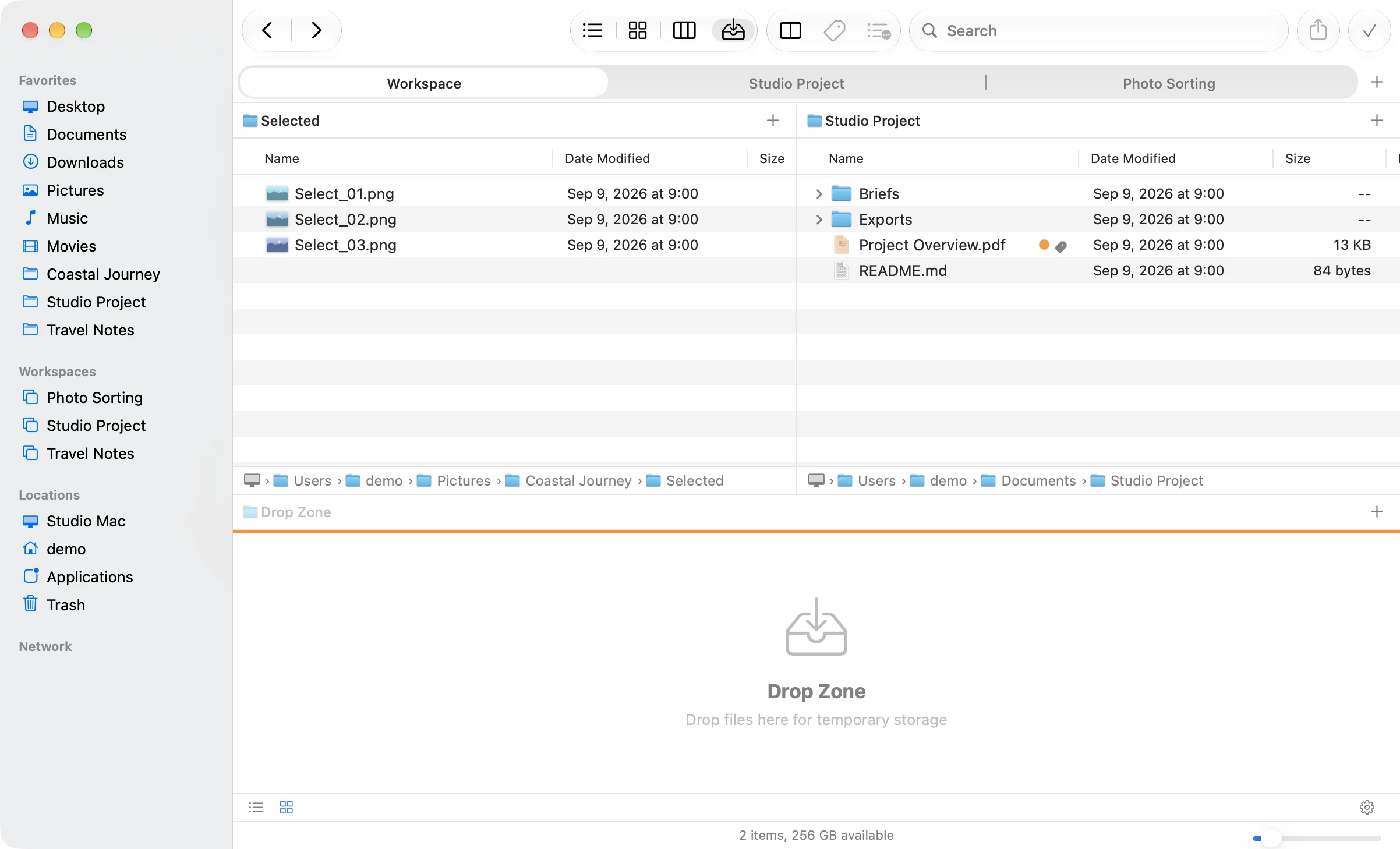Click the Select_03.png thumbnail icon
This screenshot has height=849, width=1400.
coord(277,245)
